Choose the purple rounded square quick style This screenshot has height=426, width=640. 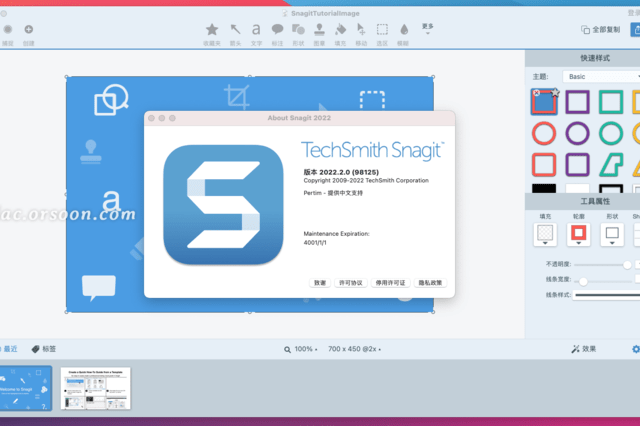(x=578, y=165)
